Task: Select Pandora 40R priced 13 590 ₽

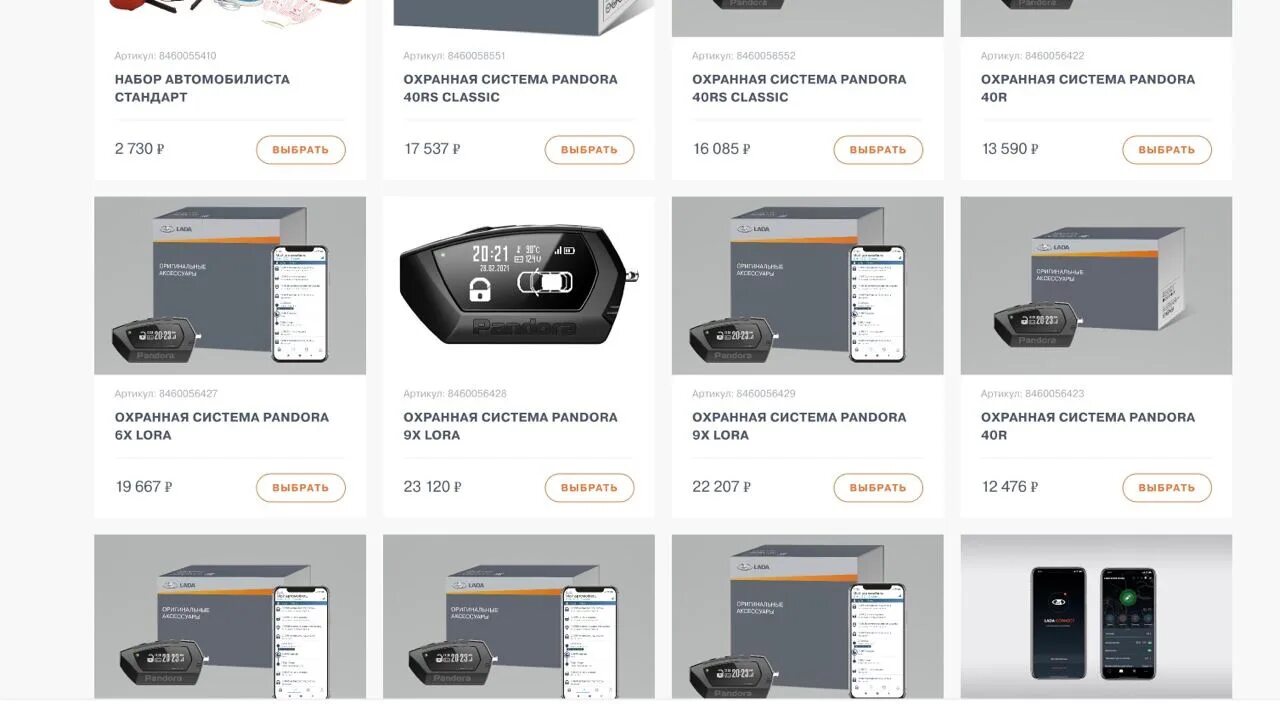Action: click(x=1167, y=150)
